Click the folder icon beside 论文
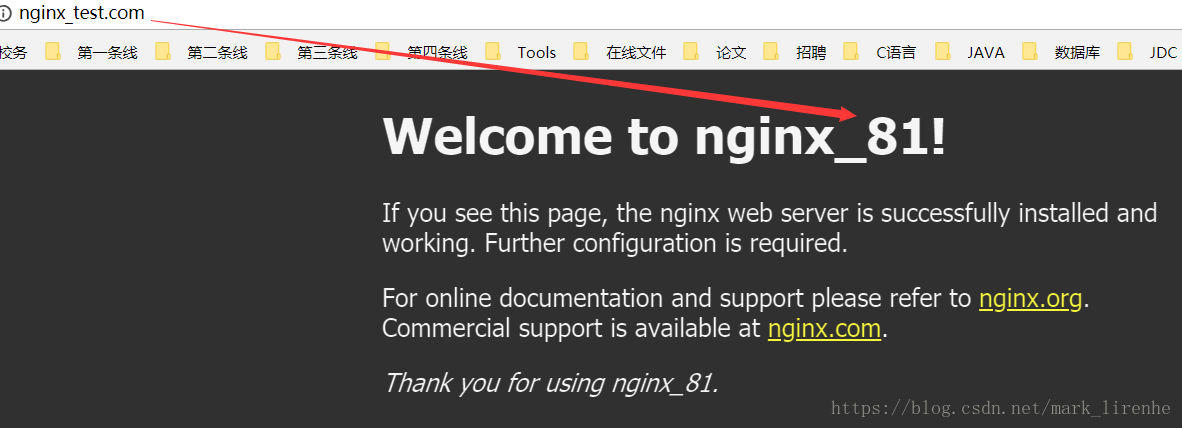 click(692, 51)
